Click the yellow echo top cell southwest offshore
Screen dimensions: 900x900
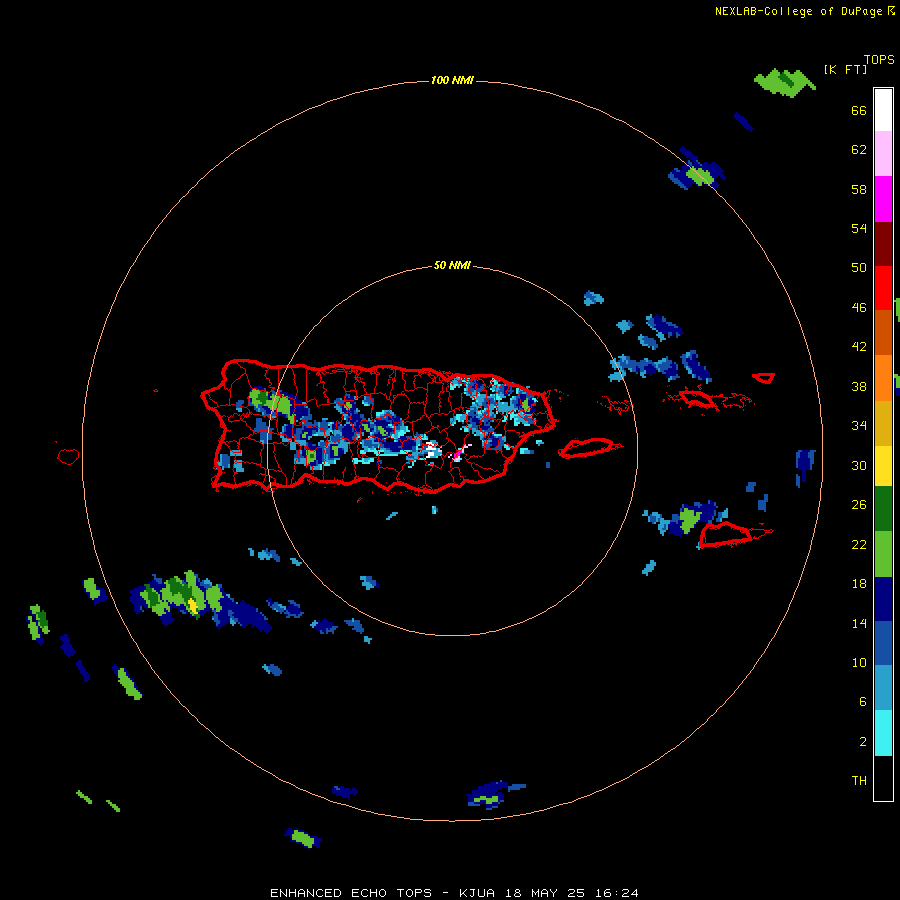coord(193,606)
